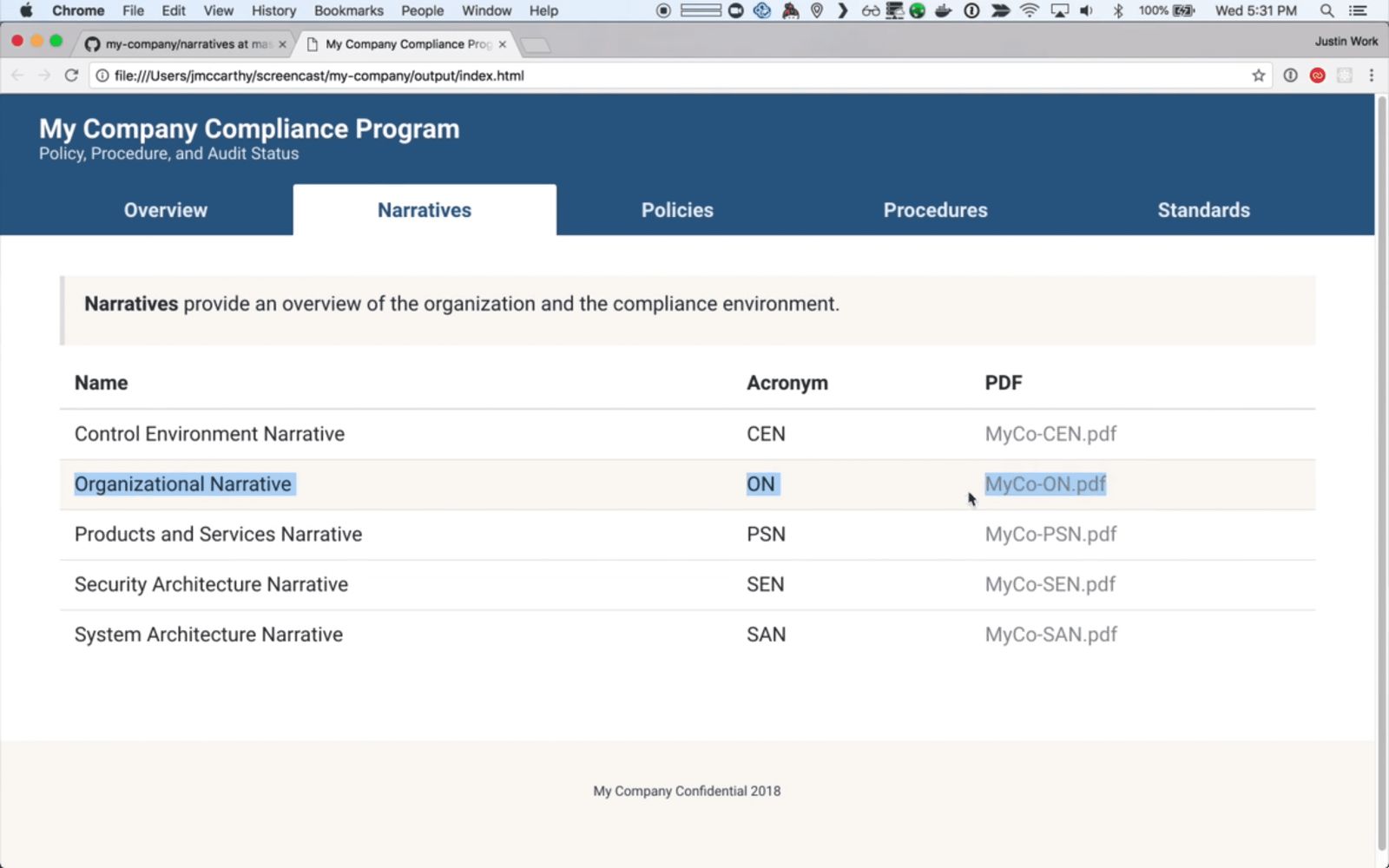Click the page info icon in address bar
1389x868 pixels.
point(102,76)
